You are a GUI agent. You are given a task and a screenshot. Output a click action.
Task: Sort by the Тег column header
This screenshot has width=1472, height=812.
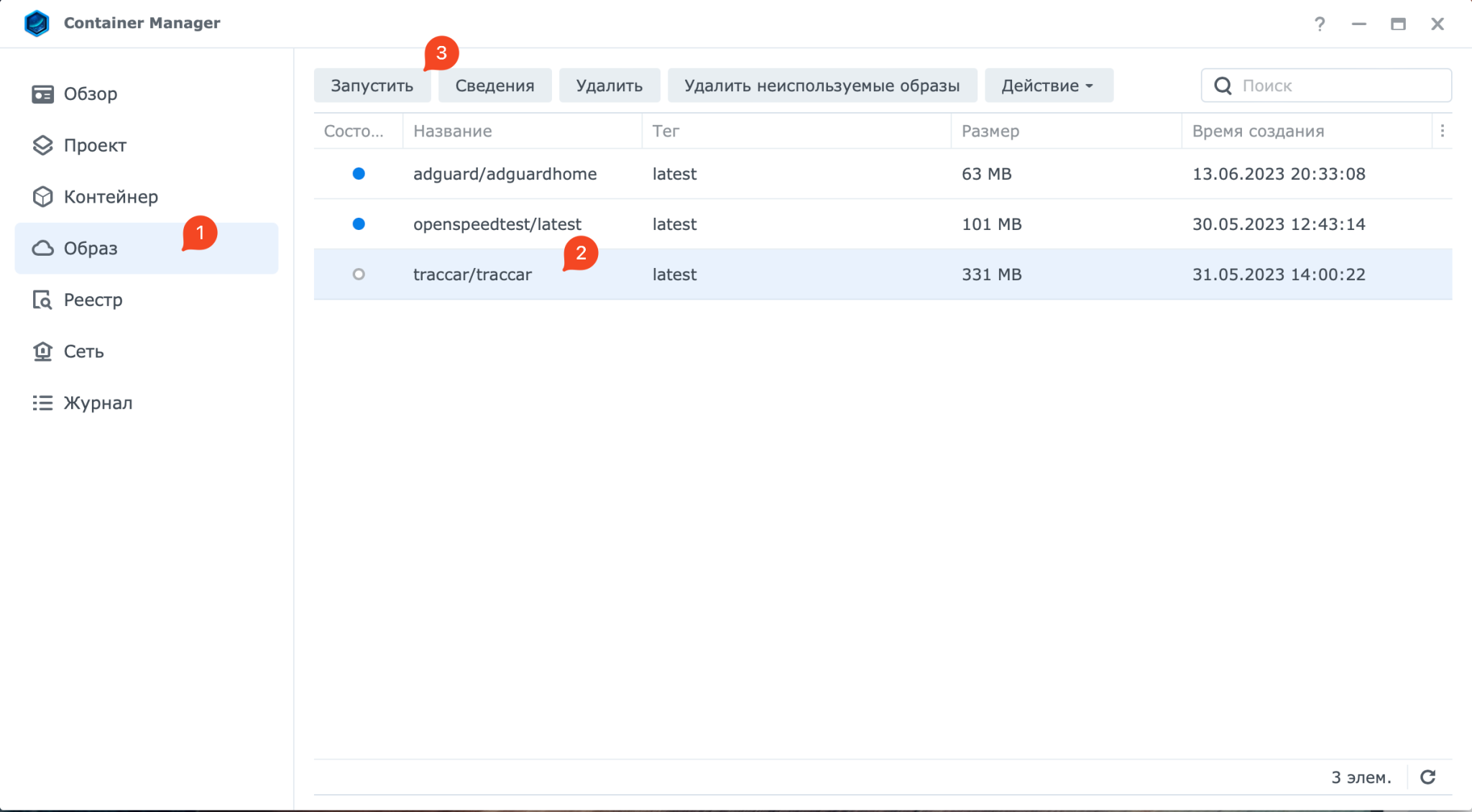(796, 131)
